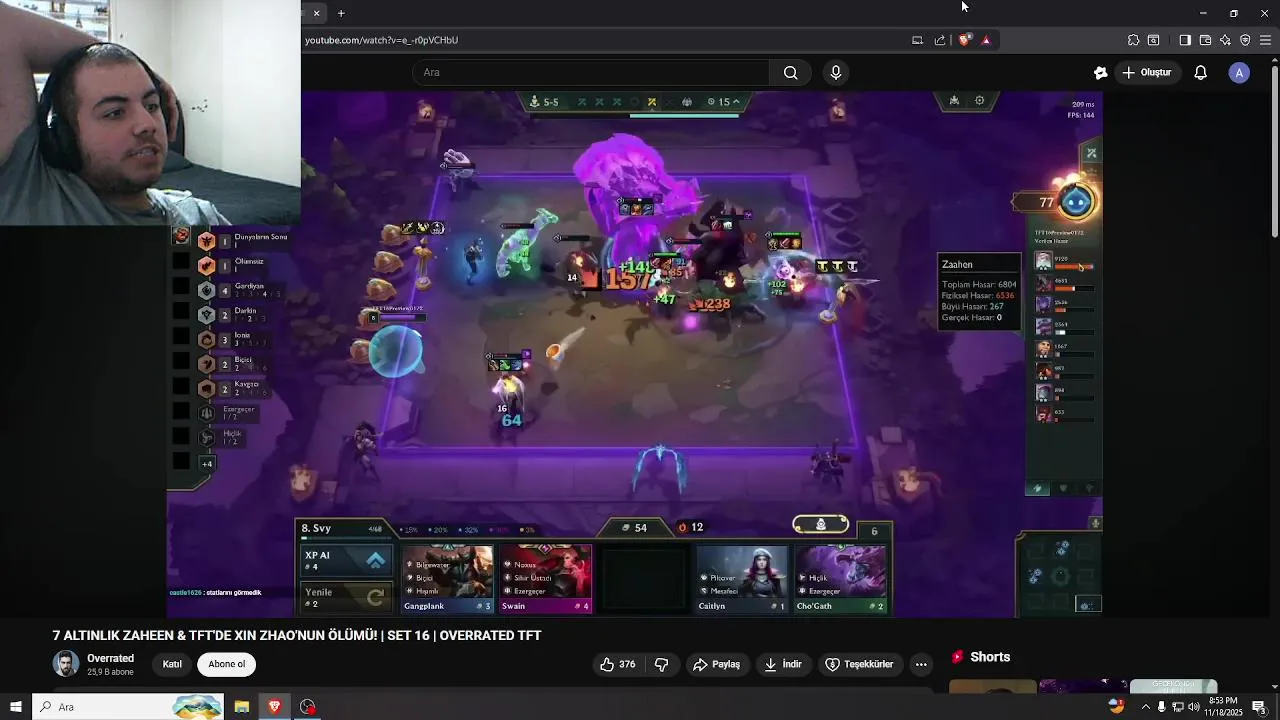Open a new browser tab
This screenshot has height=720, width=1280.
341,13
